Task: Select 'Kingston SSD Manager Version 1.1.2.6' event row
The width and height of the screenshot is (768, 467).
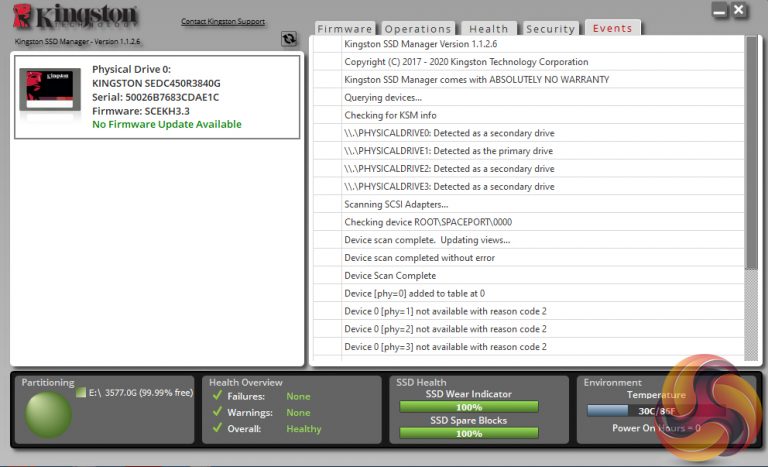Action: 529,44
